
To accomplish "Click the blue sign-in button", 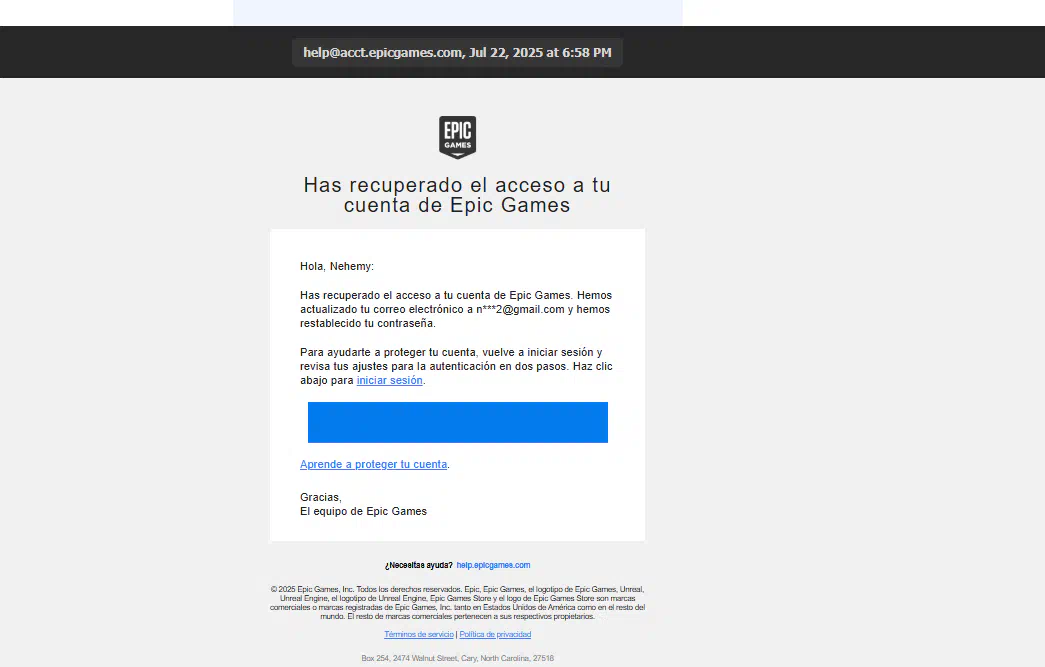I will [x=458, y=422].
